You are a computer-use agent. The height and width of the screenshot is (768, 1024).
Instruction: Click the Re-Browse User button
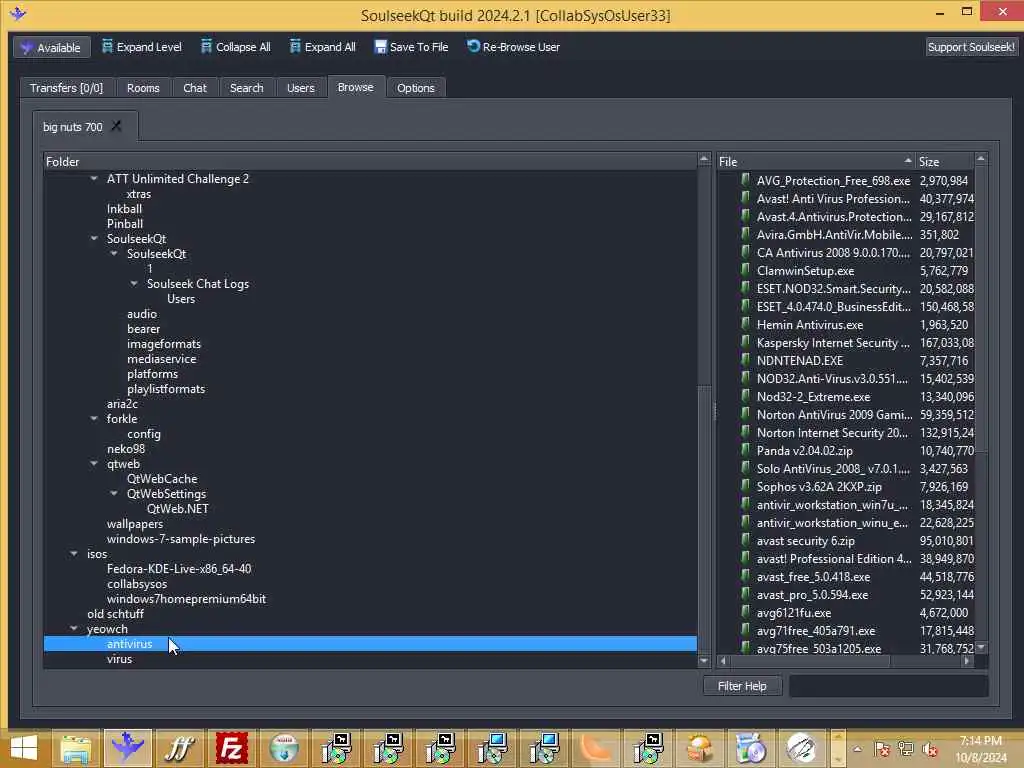(x=513, y=47)
